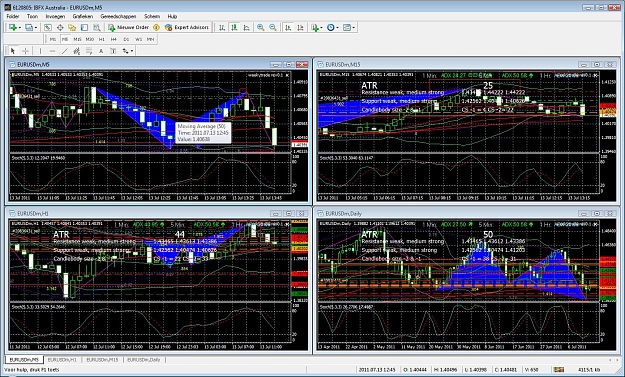The width and height of the screenshot is (625, 377).
Task: Select the Fibonacci retracement tool
Action: coord(89,51)
